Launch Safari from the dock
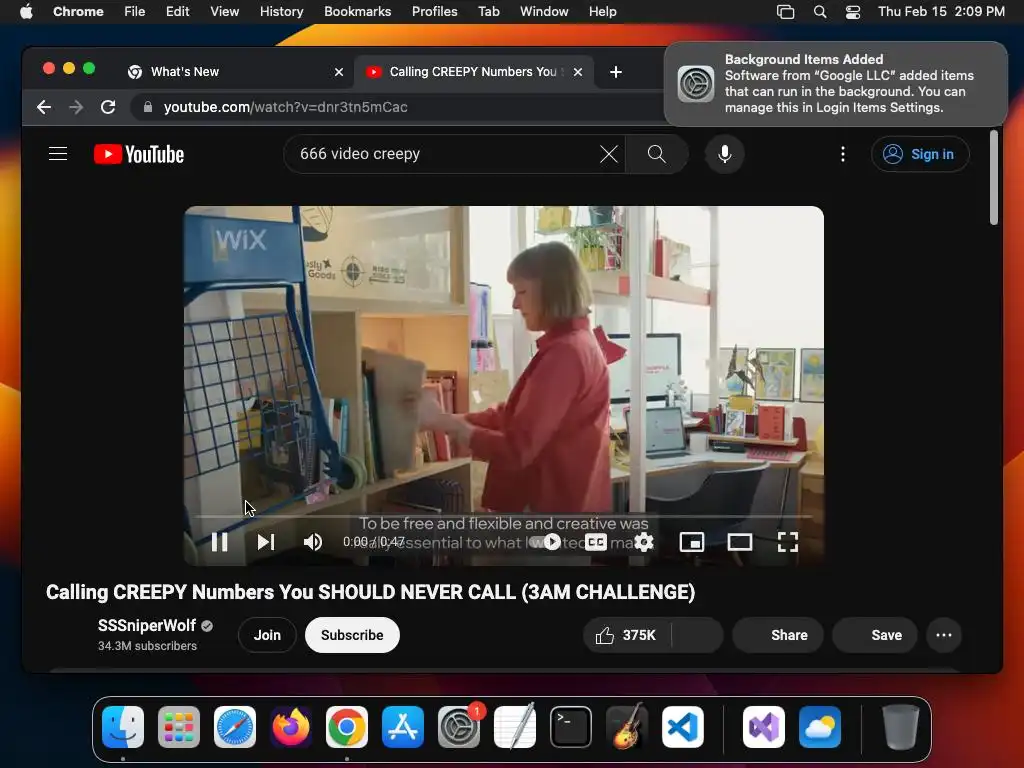1024x768 pixels. tap(235, 727)
